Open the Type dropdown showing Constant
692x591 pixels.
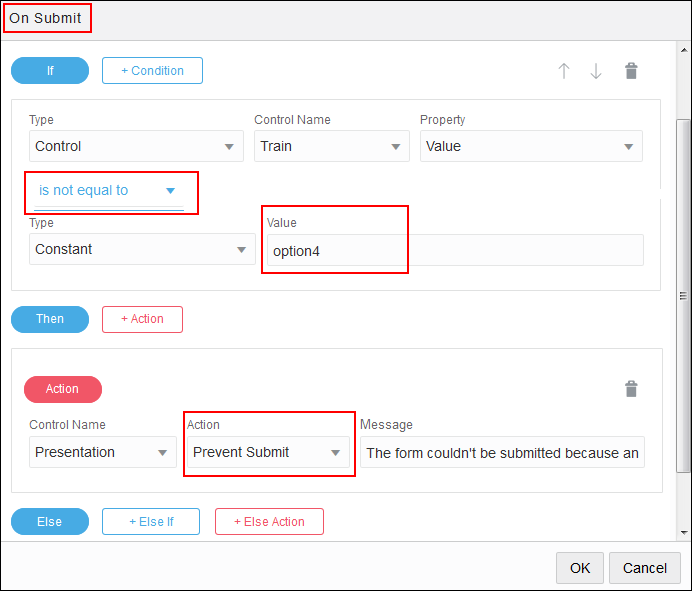[x=142, y=249]
